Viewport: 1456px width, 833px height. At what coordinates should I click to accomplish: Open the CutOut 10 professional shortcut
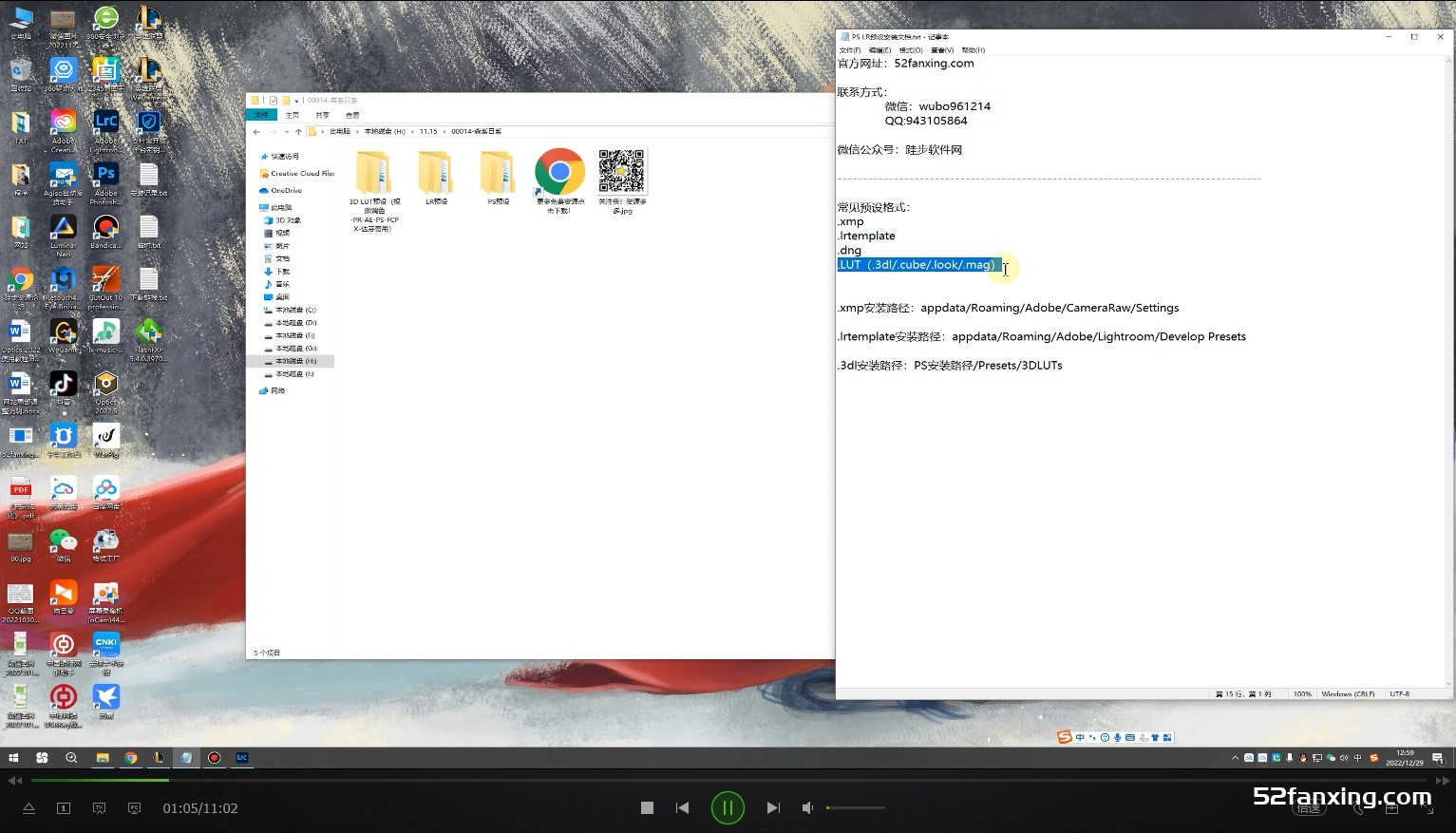tap(105, 288)
